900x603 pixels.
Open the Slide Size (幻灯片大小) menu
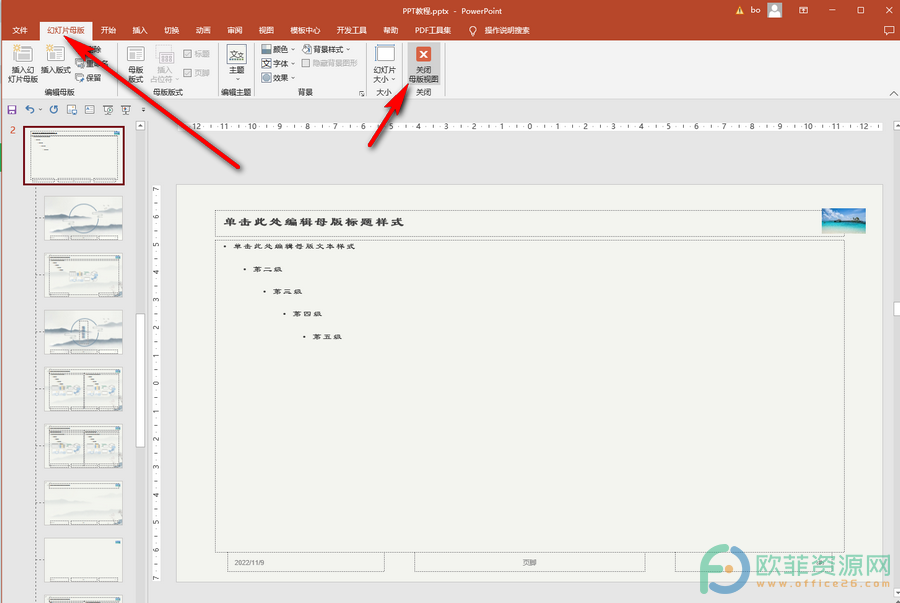pyautogui.click(x=384, y=64)
